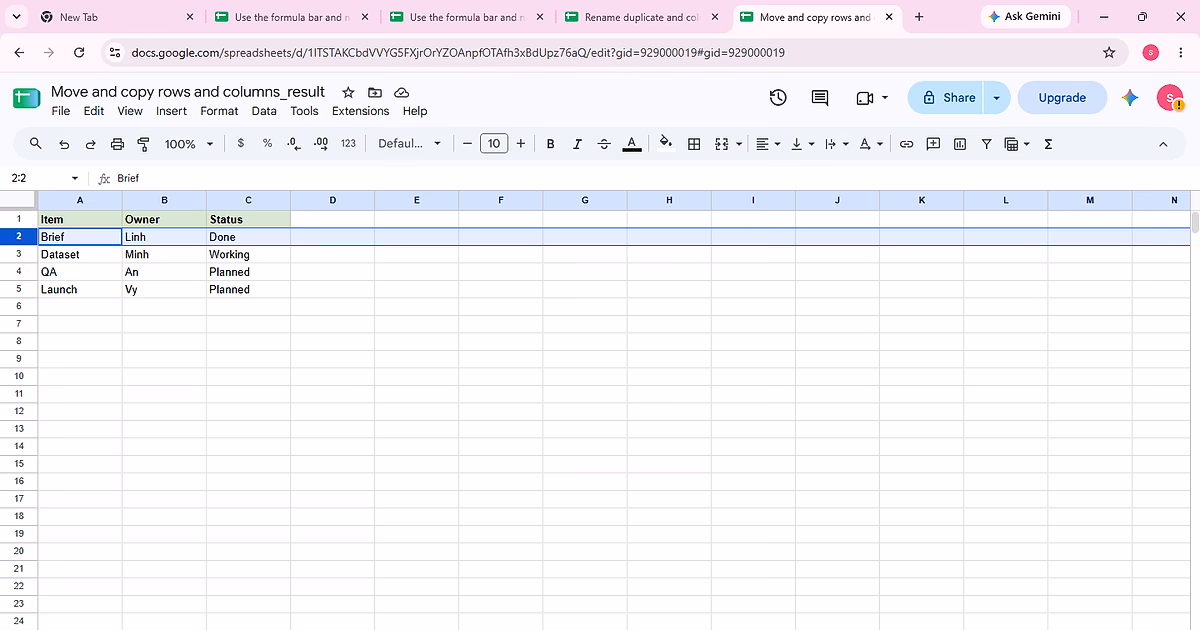
Task: Open the zoom level dropdown
Action: pos(189,144)
